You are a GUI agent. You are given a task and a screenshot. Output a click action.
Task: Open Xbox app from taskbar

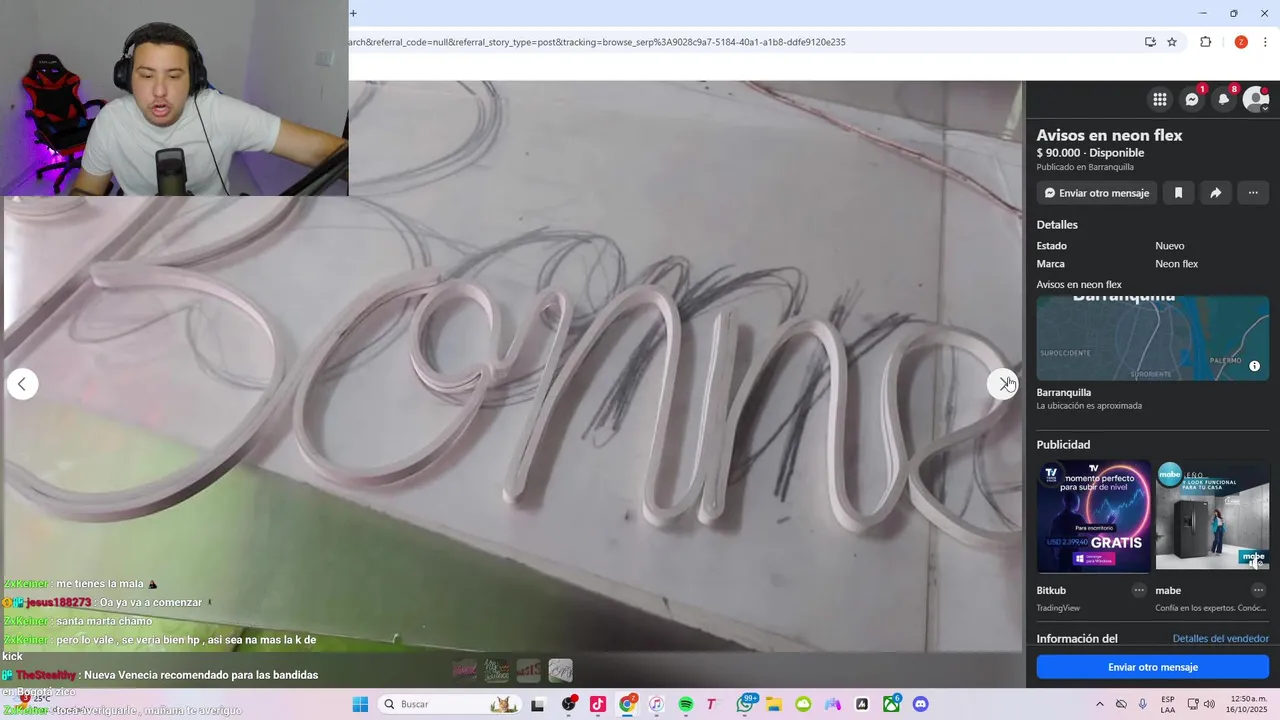[x=891, y=704]
